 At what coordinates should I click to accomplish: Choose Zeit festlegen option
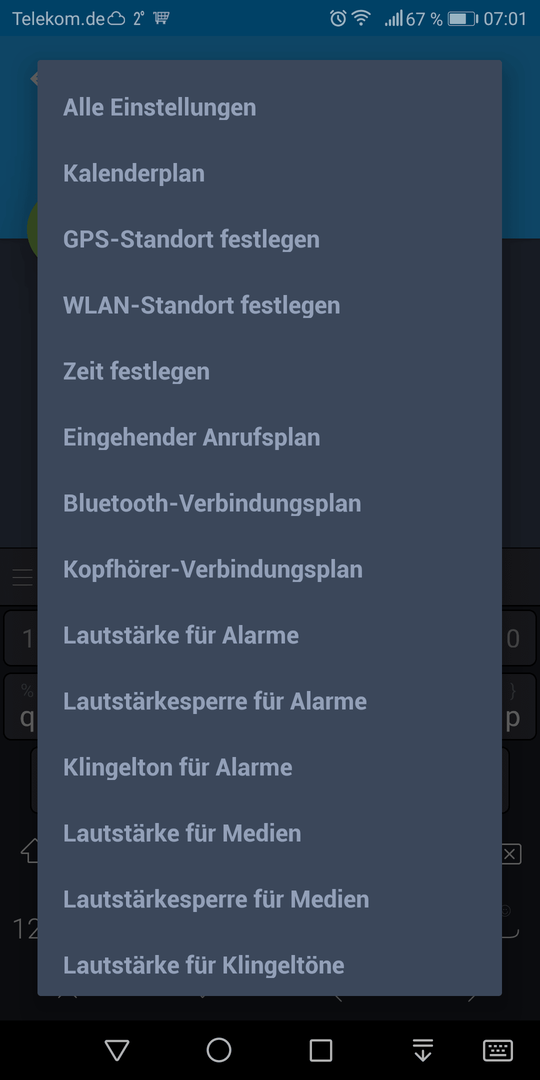(269, 372)
